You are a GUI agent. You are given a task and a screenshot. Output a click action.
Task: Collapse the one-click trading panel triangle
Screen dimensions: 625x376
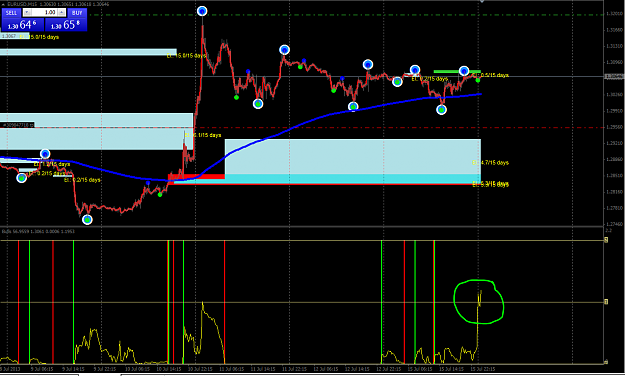coord(3,4)
